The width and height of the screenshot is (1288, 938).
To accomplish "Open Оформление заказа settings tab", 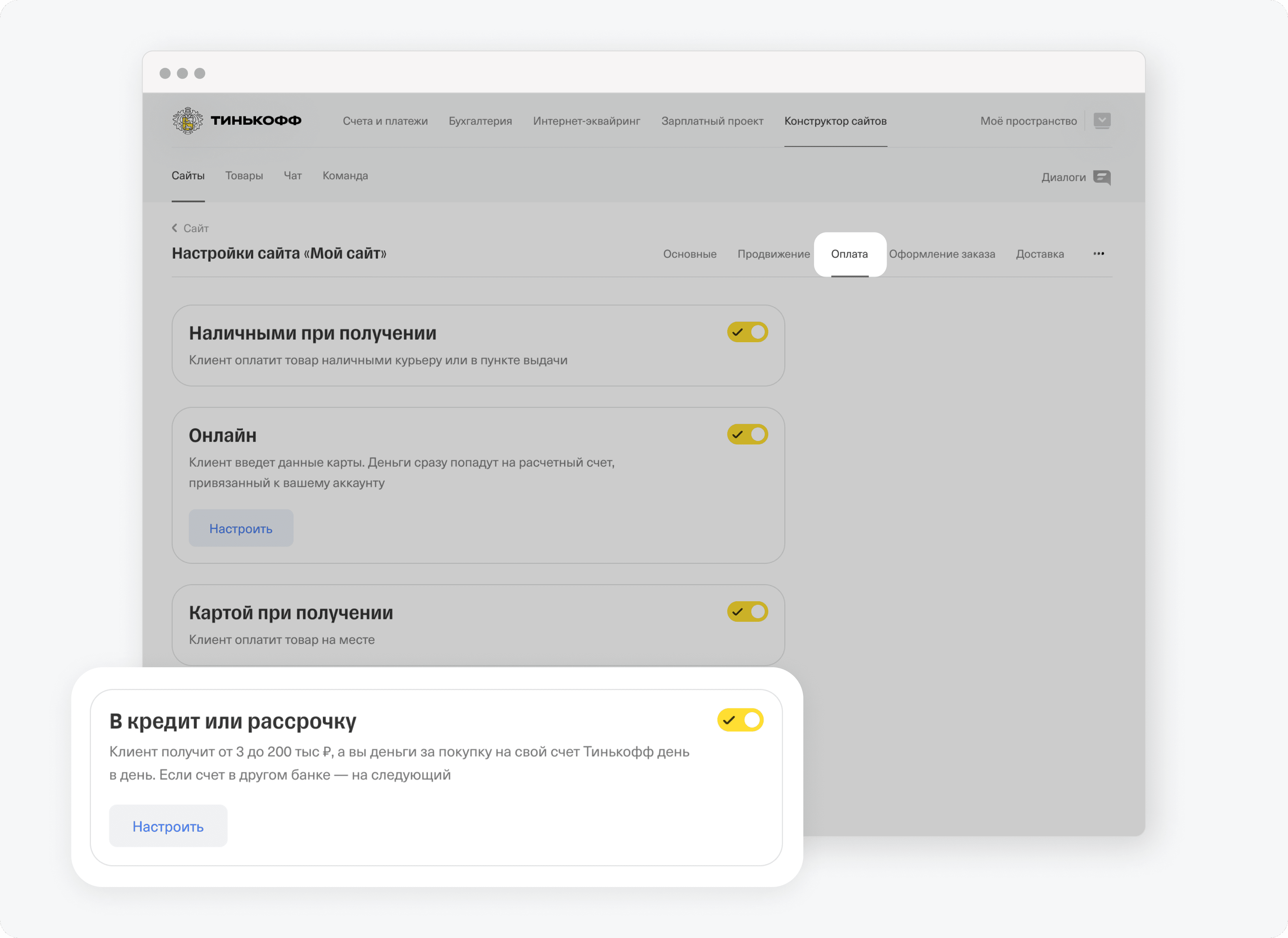I will (942, 254).
